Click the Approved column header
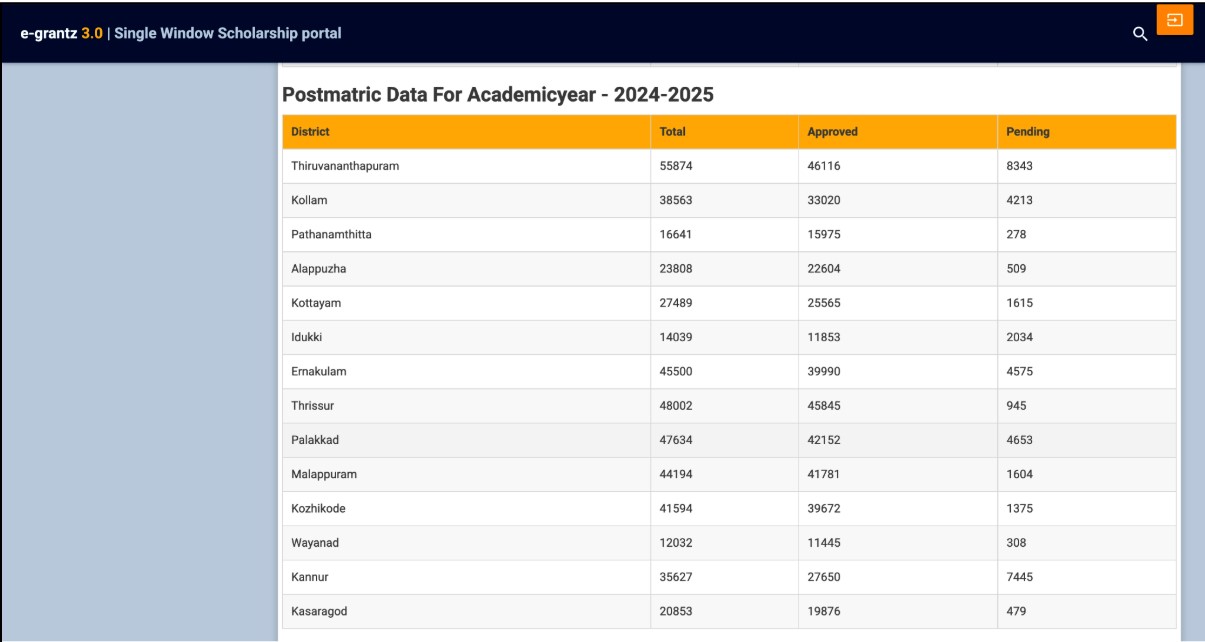The image size is (1205, 642). click(x=898, y=132)
